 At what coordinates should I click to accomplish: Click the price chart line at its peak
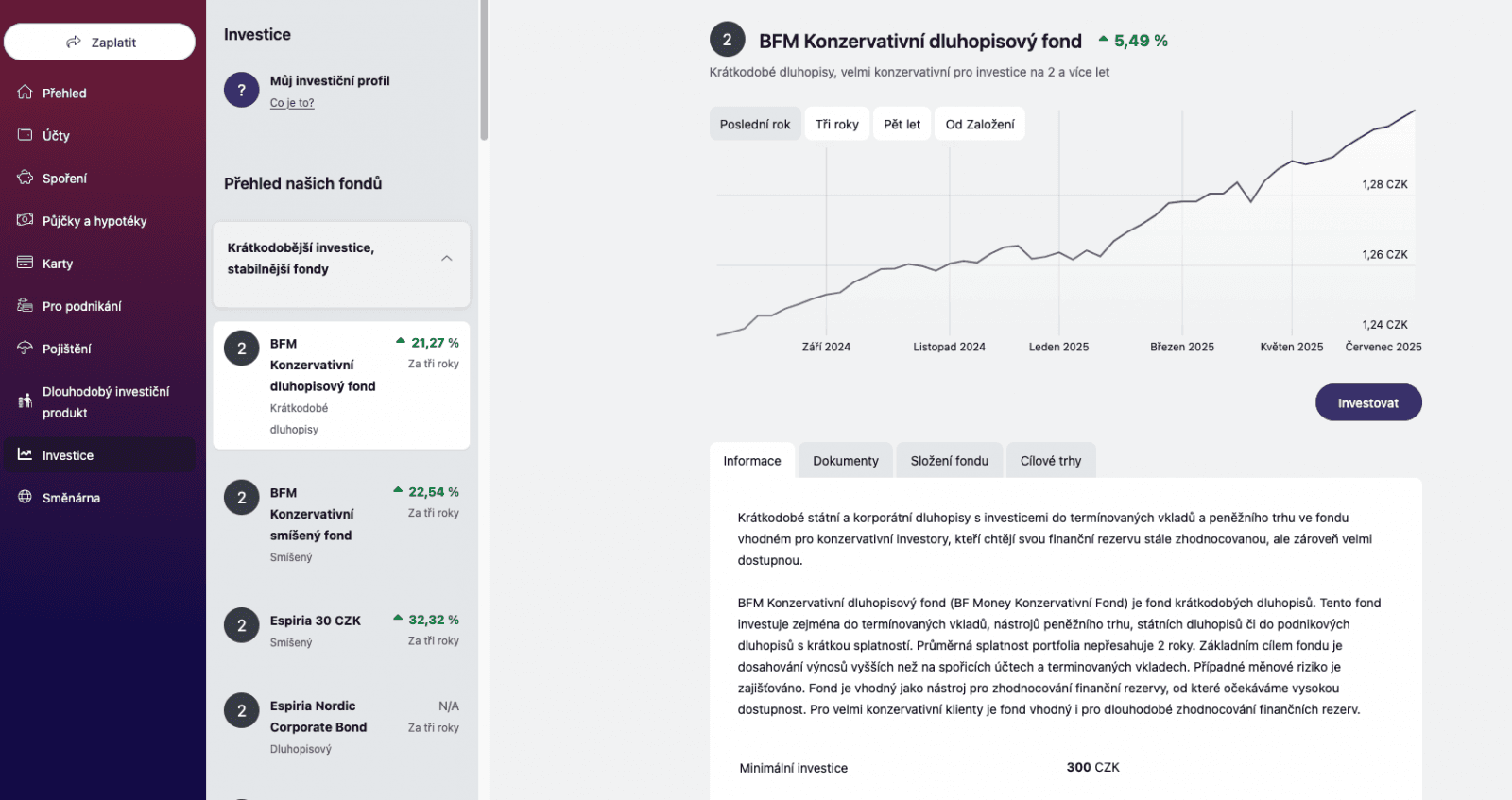coord(1415,111)
